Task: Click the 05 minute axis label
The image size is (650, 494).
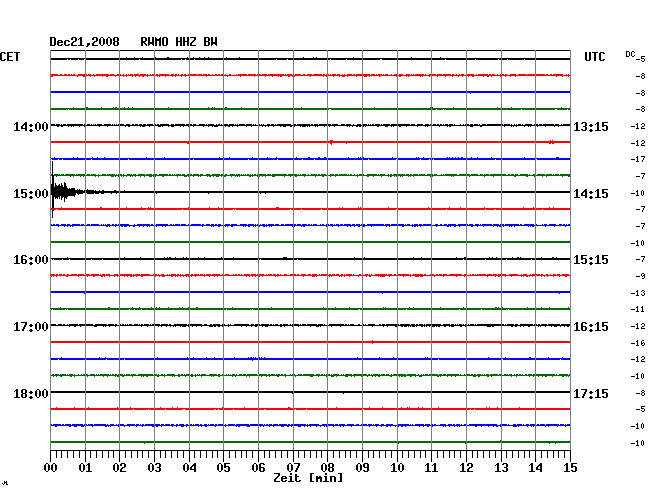Action: (x=223, y=467)
